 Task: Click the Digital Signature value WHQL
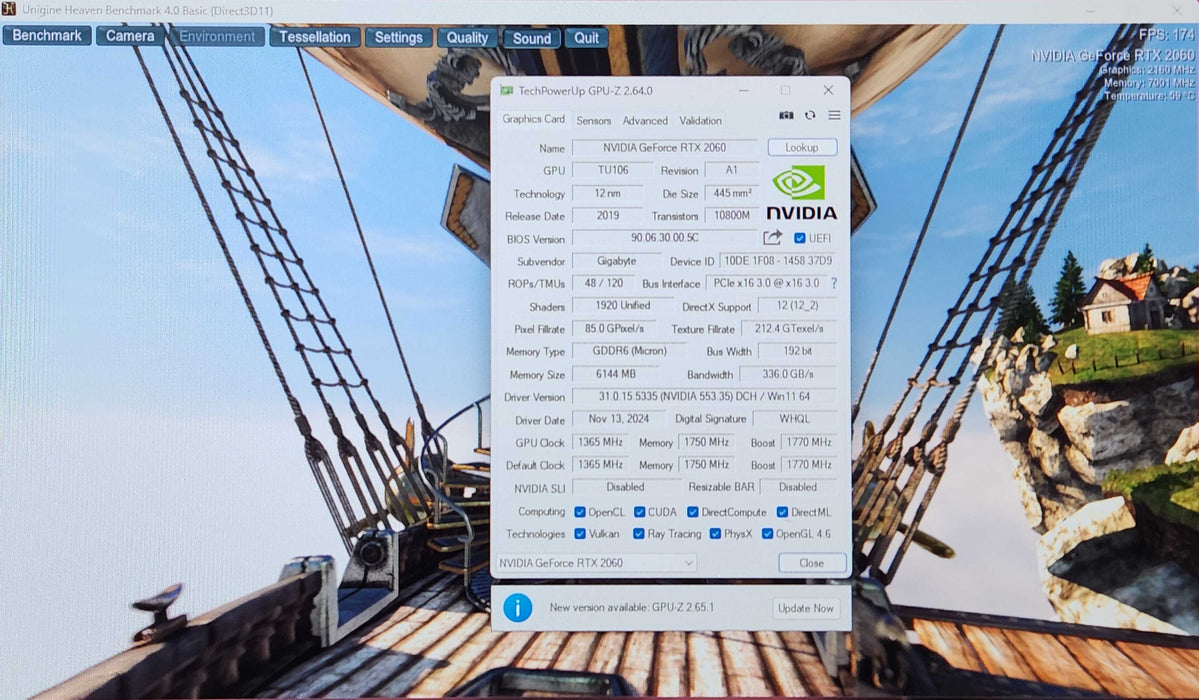point(794,418)
